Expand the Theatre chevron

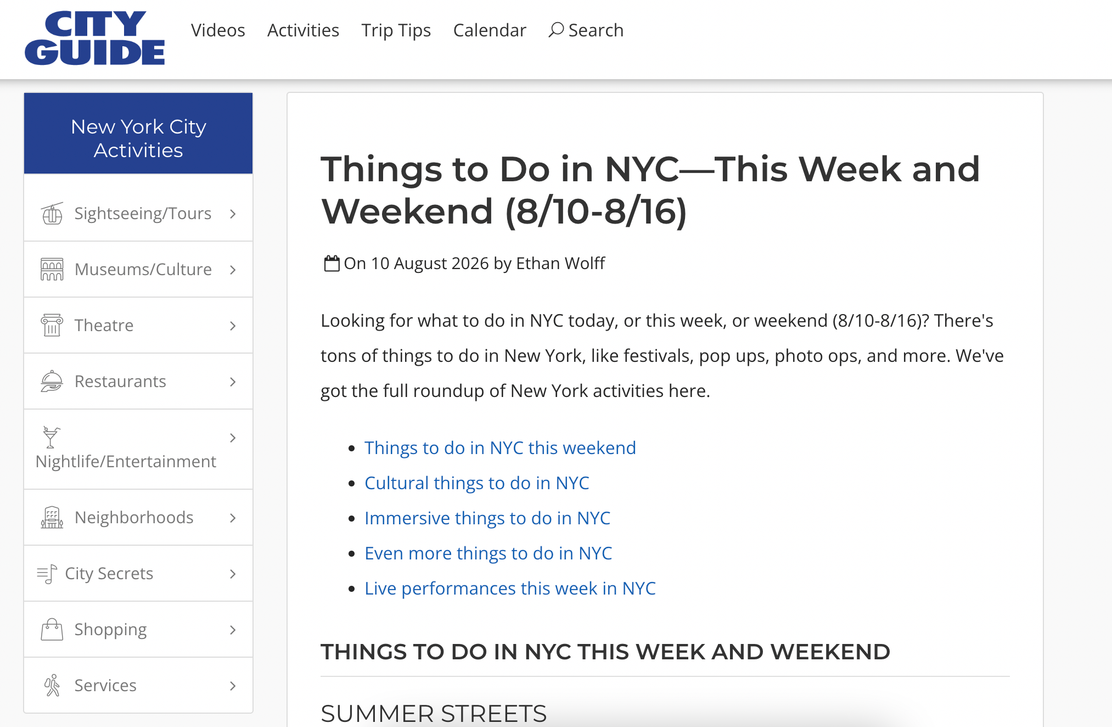pyautogui.click(x=233, y=326)
